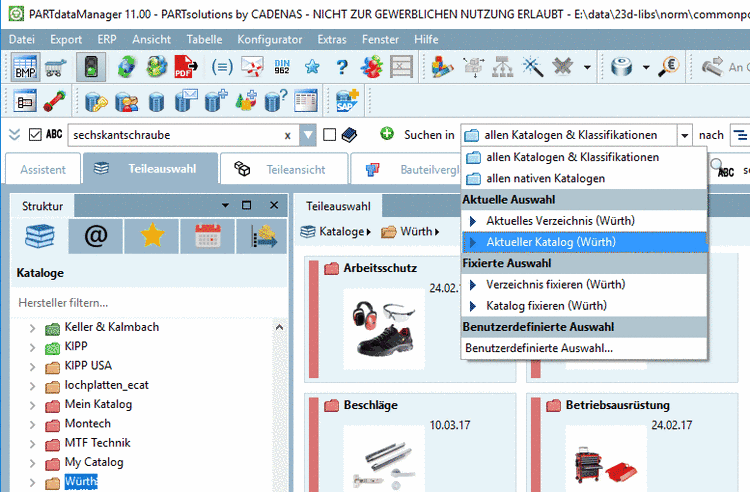Toggle the ABC search checkbox
This screenshot has height=492, width=750.
click(35, 135)
